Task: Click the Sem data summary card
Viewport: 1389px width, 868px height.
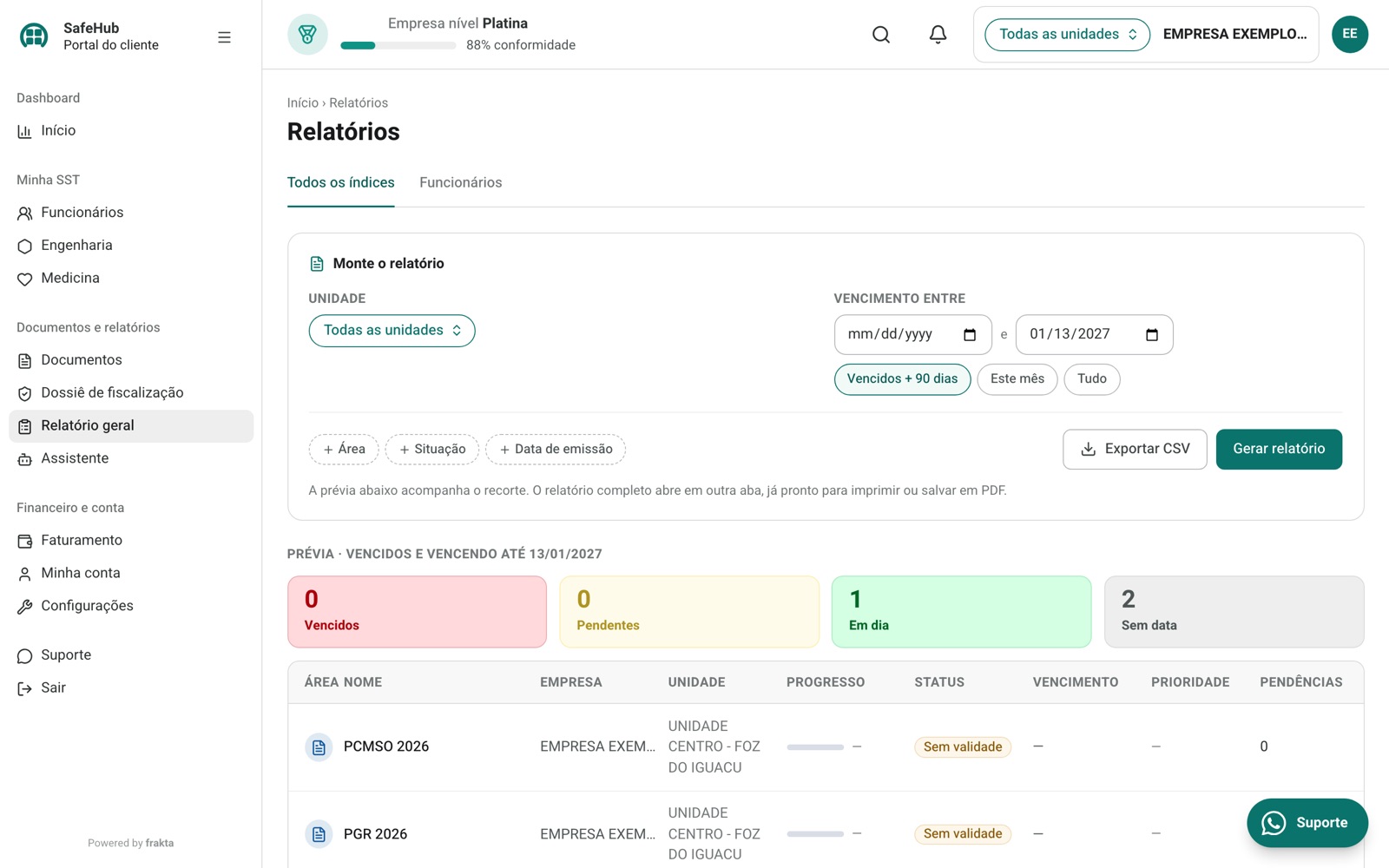Action: 1234,612
